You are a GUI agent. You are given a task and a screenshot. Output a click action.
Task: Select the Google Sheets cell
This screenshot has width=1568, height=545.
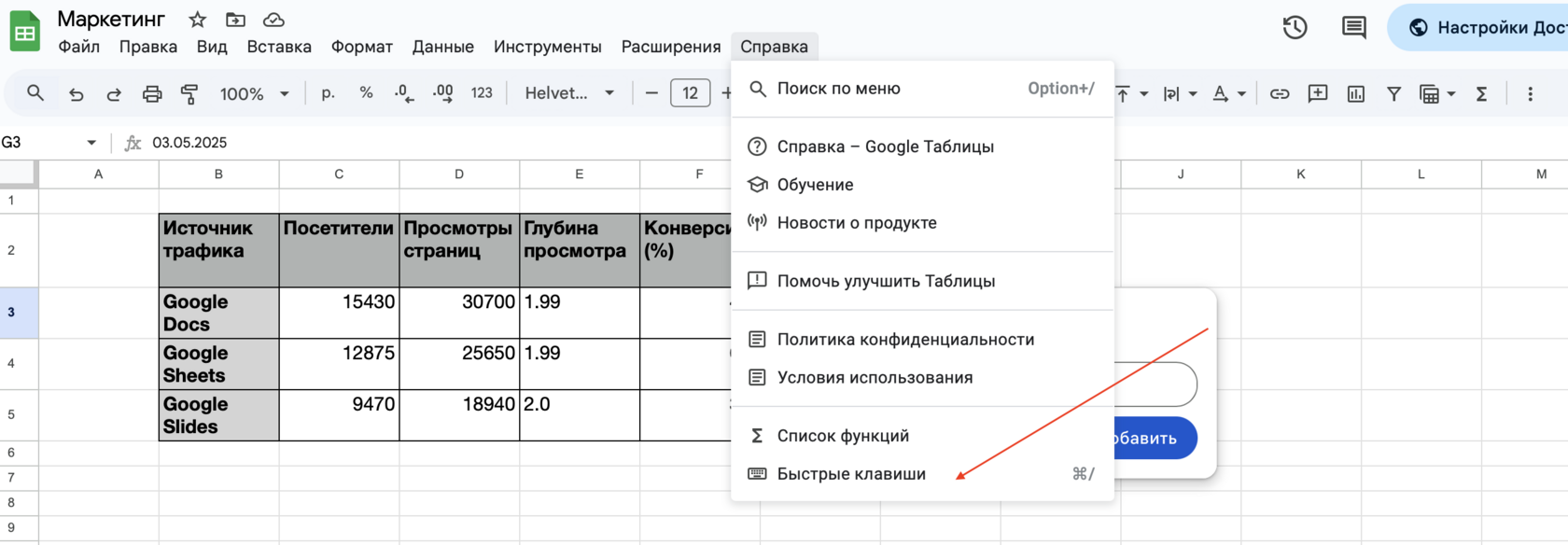218,364
